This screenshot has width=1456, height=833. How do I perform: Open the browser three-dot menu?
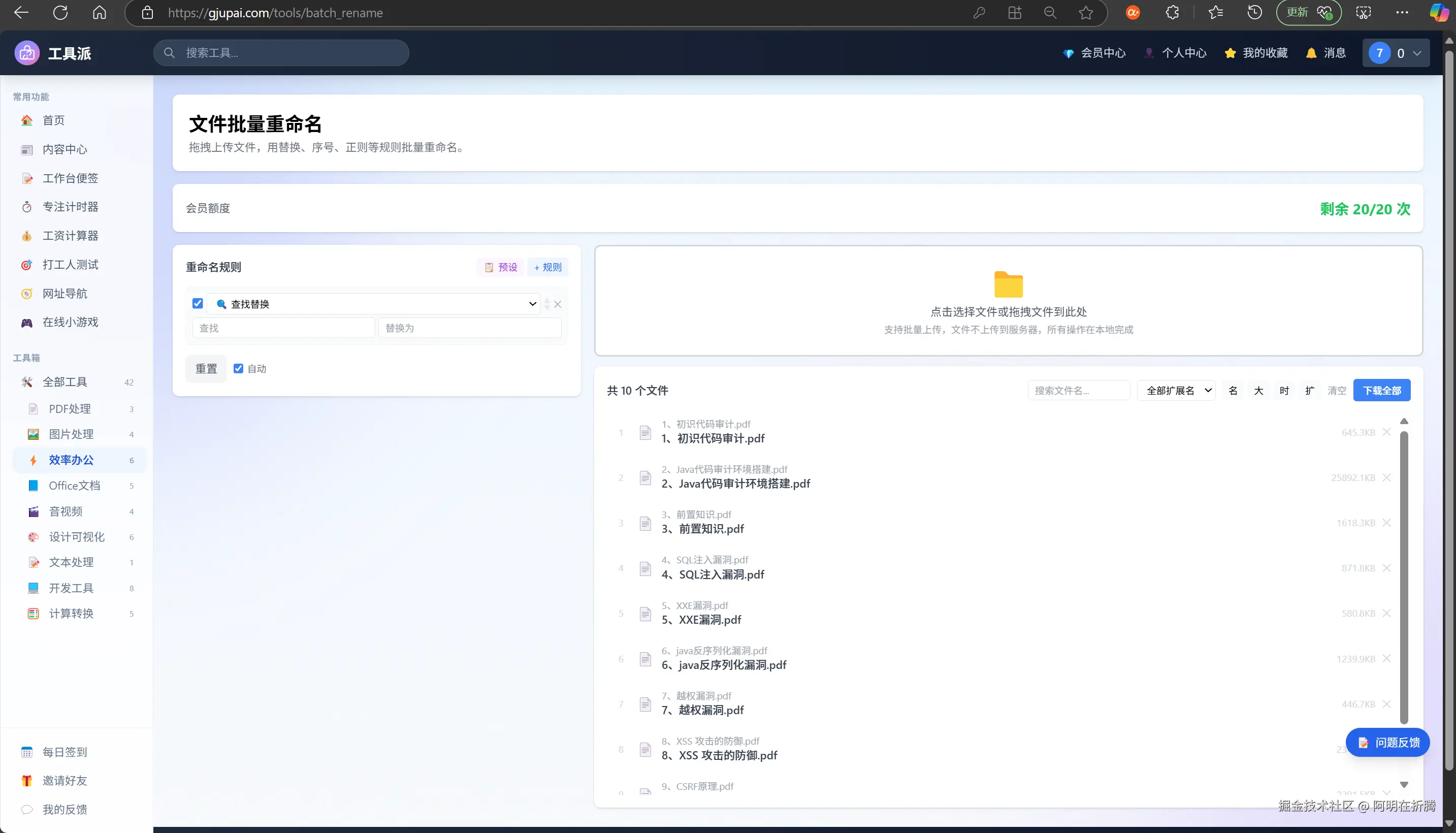click(x=1402, y=13)
